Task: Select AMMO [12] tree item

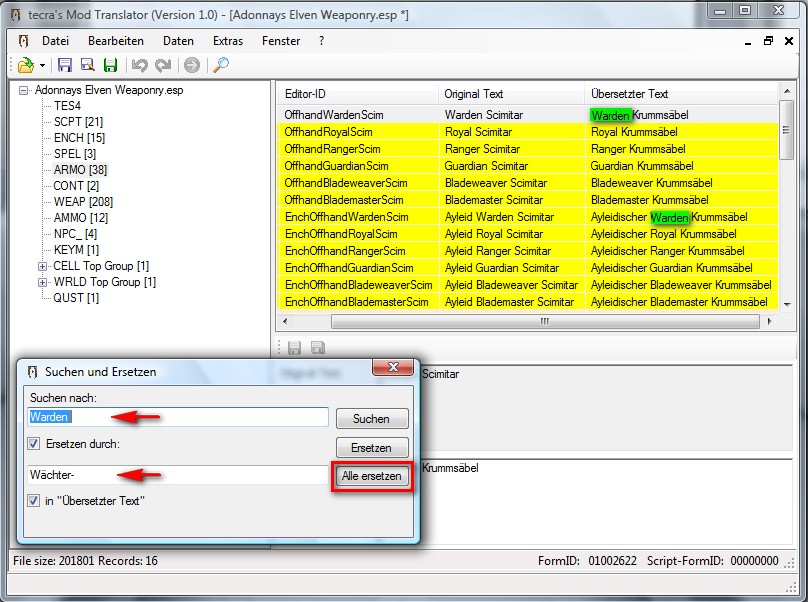Action: pos(81,218)
